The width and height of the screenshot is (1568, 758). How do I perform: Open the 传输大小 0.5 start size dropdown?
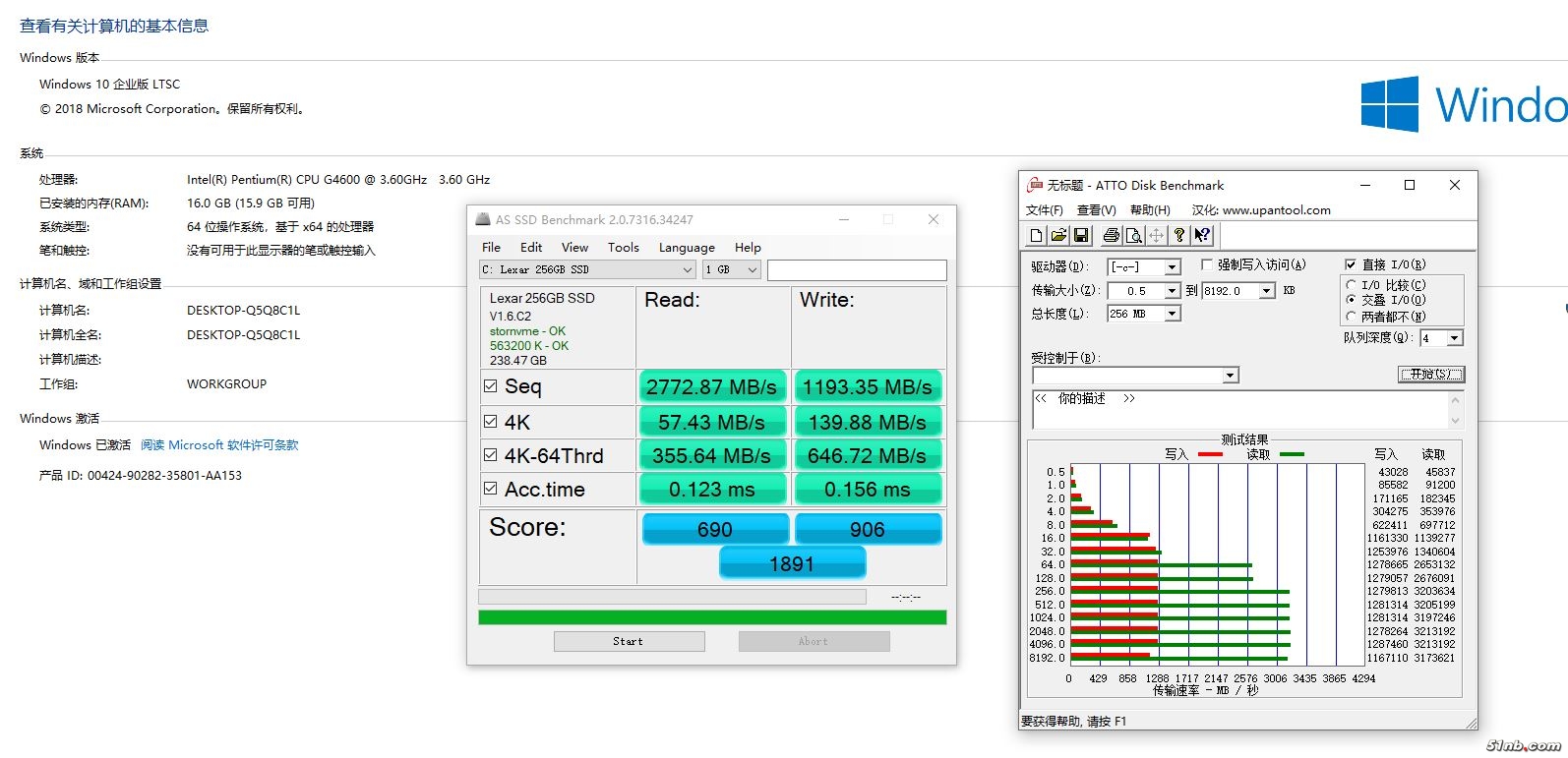pyautogui.click(x=1144, y=291)
